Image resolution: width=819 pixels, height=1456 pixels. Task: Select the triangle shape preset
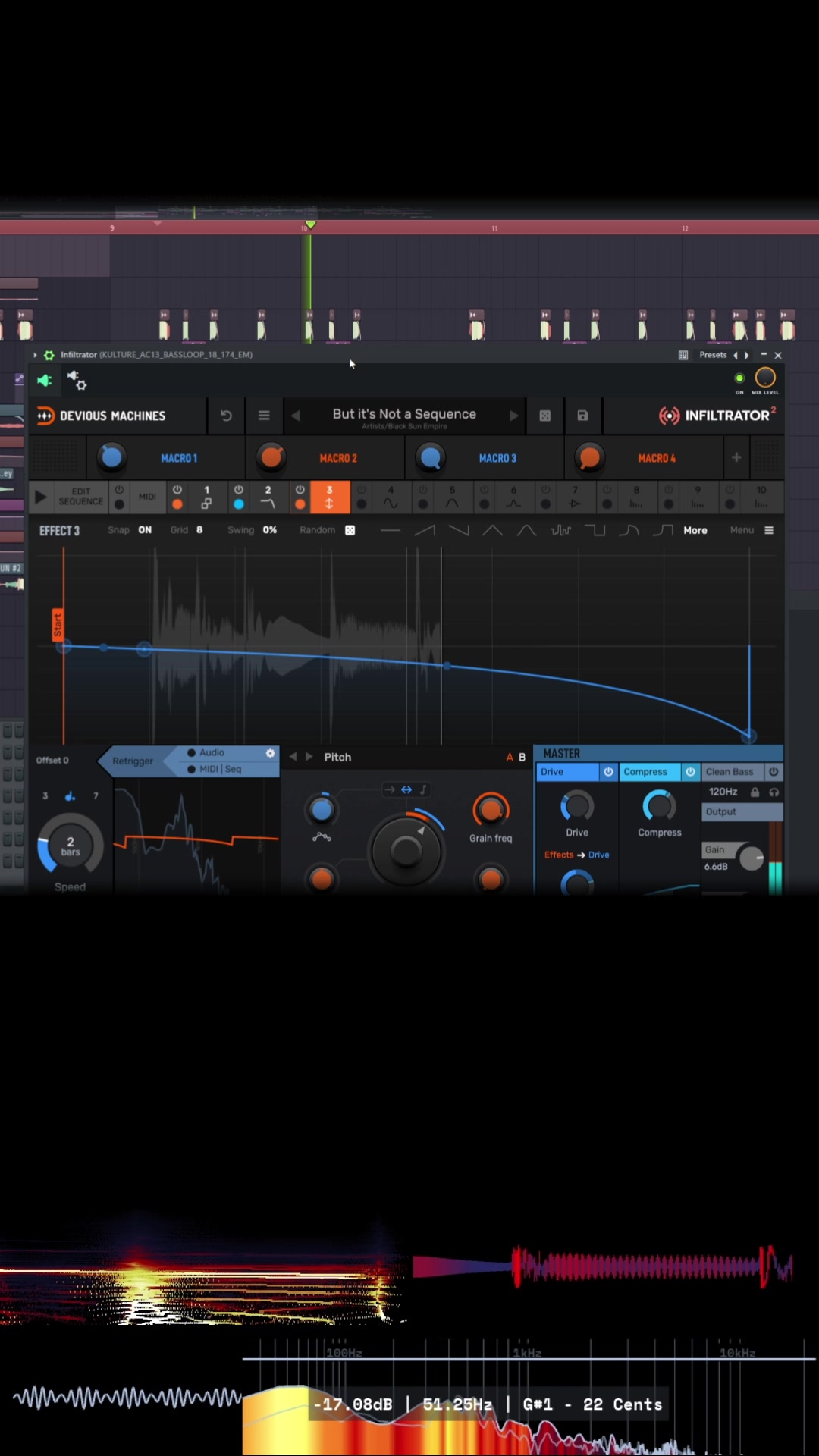(x=493, y=530)
